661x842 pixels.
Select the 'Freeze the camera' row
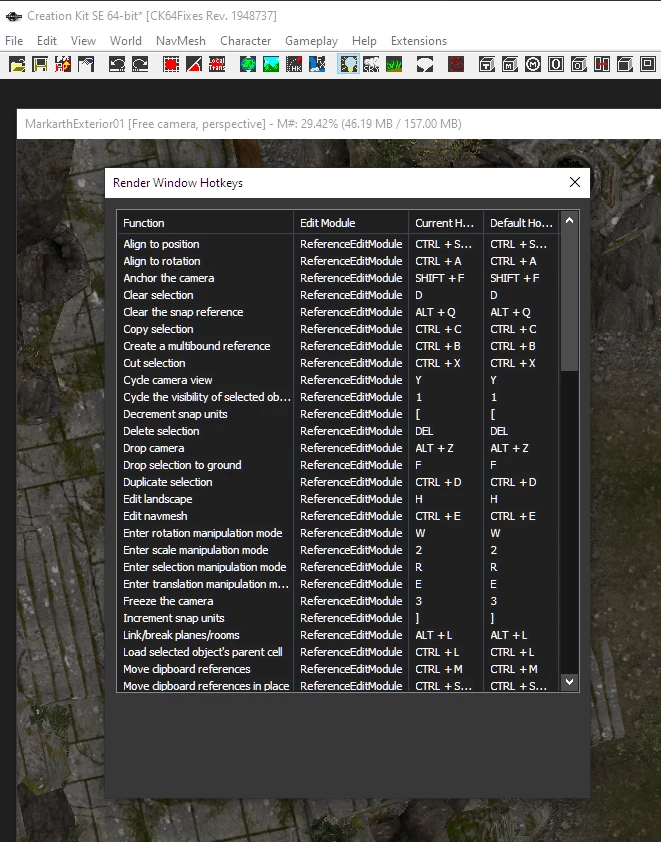[x=338, y=601]
